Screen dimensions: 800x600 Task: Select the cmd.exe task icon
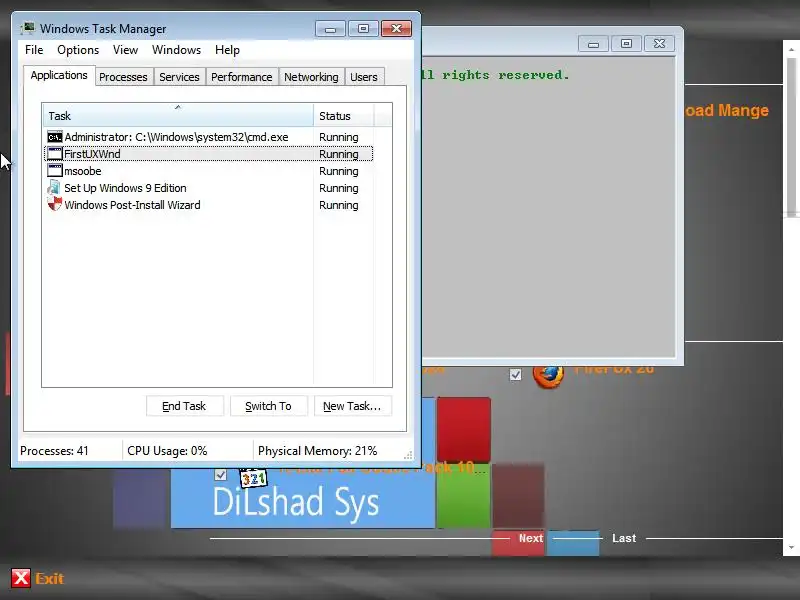(x=55, y=137)
